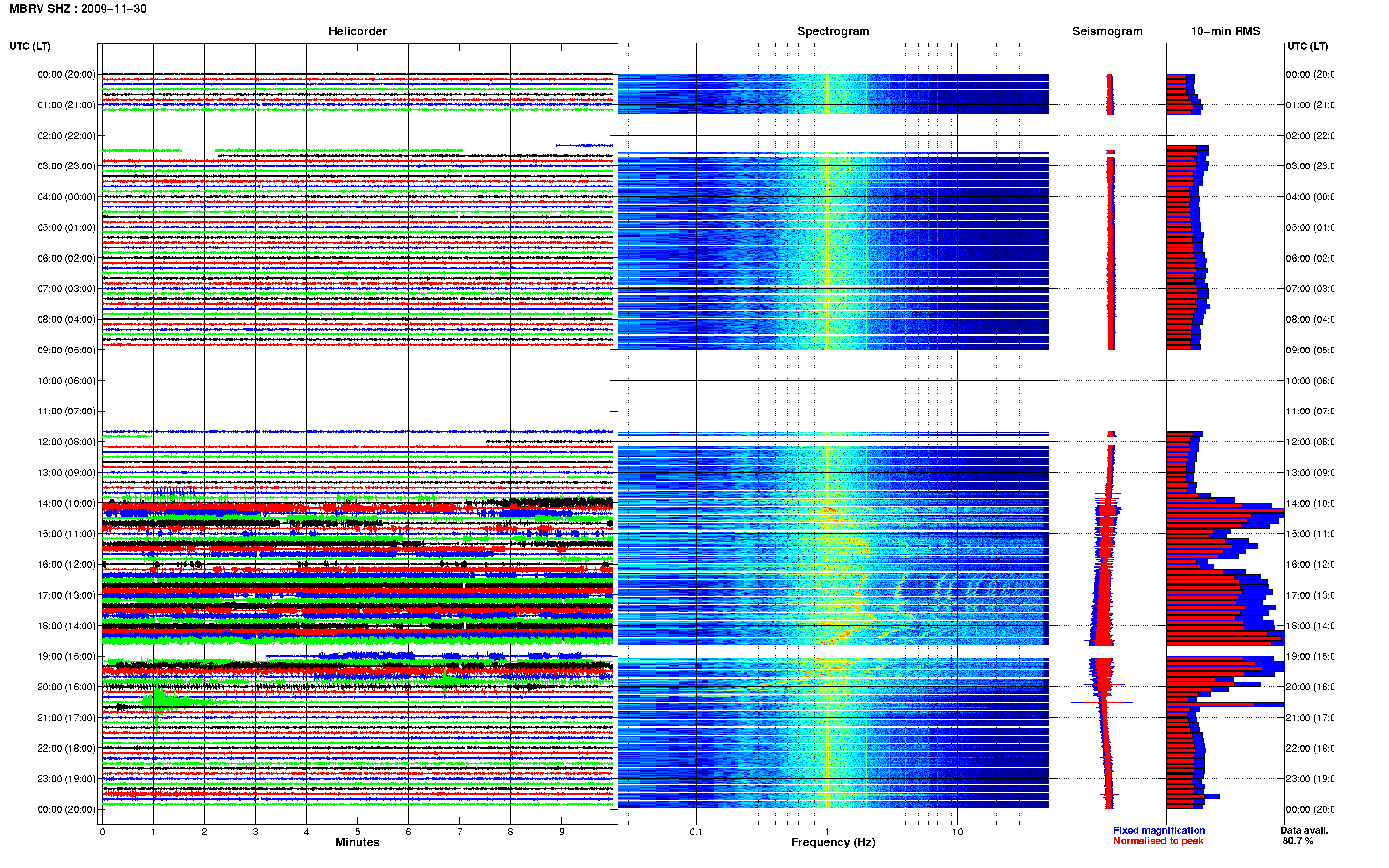Select the "80.7 %" data availability value

pyautogui.click(x=1298, y=841)
